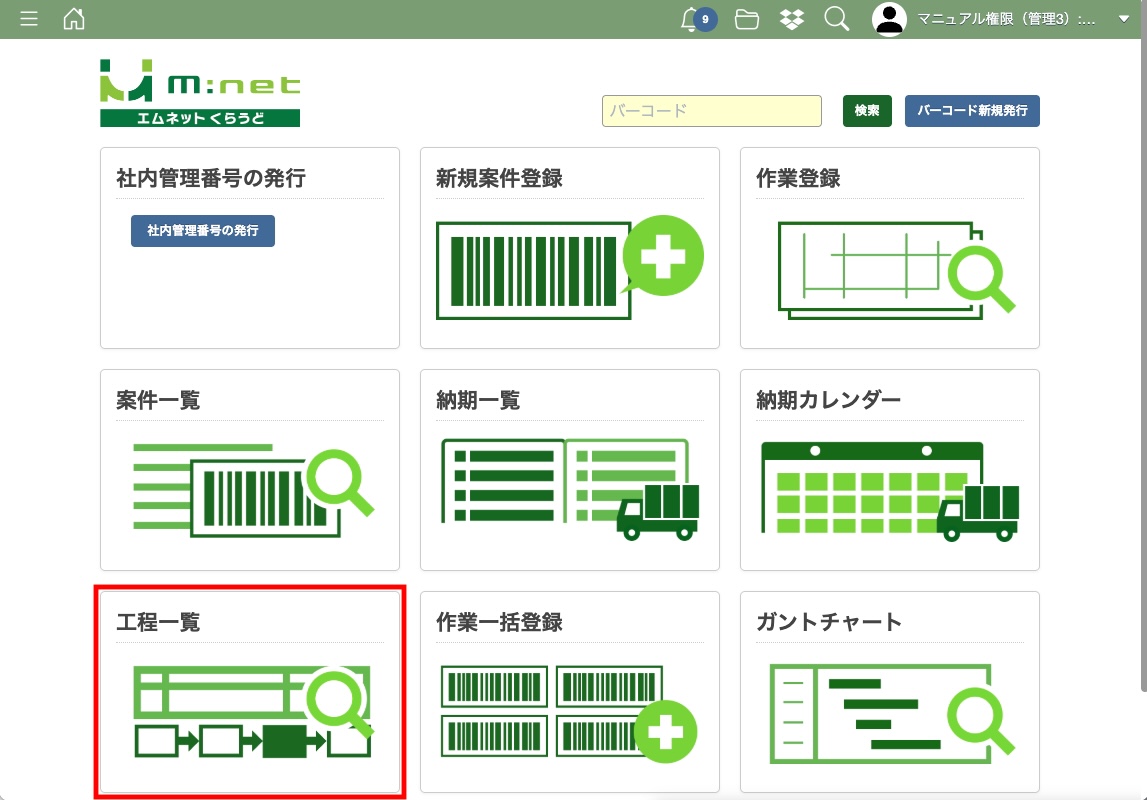Open the hamburger menu icon
The width and height of the screenshot is (1147, 800).
pos(29,19)
